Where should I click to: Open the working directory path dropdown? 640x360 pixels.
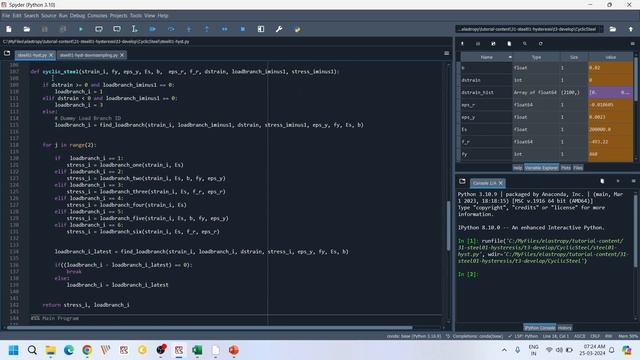(600, 29)
